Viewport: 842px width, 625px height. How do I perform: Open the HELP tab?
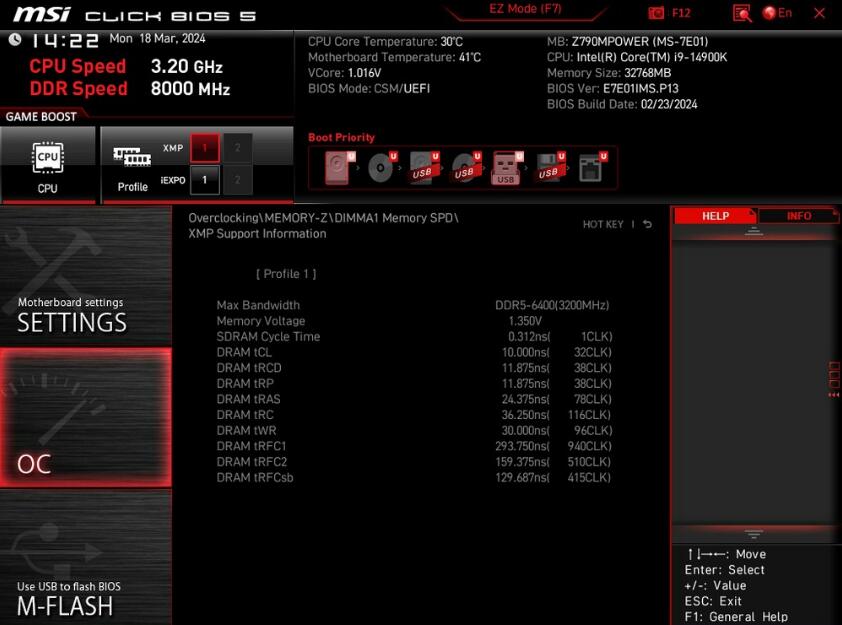[714, 215]
